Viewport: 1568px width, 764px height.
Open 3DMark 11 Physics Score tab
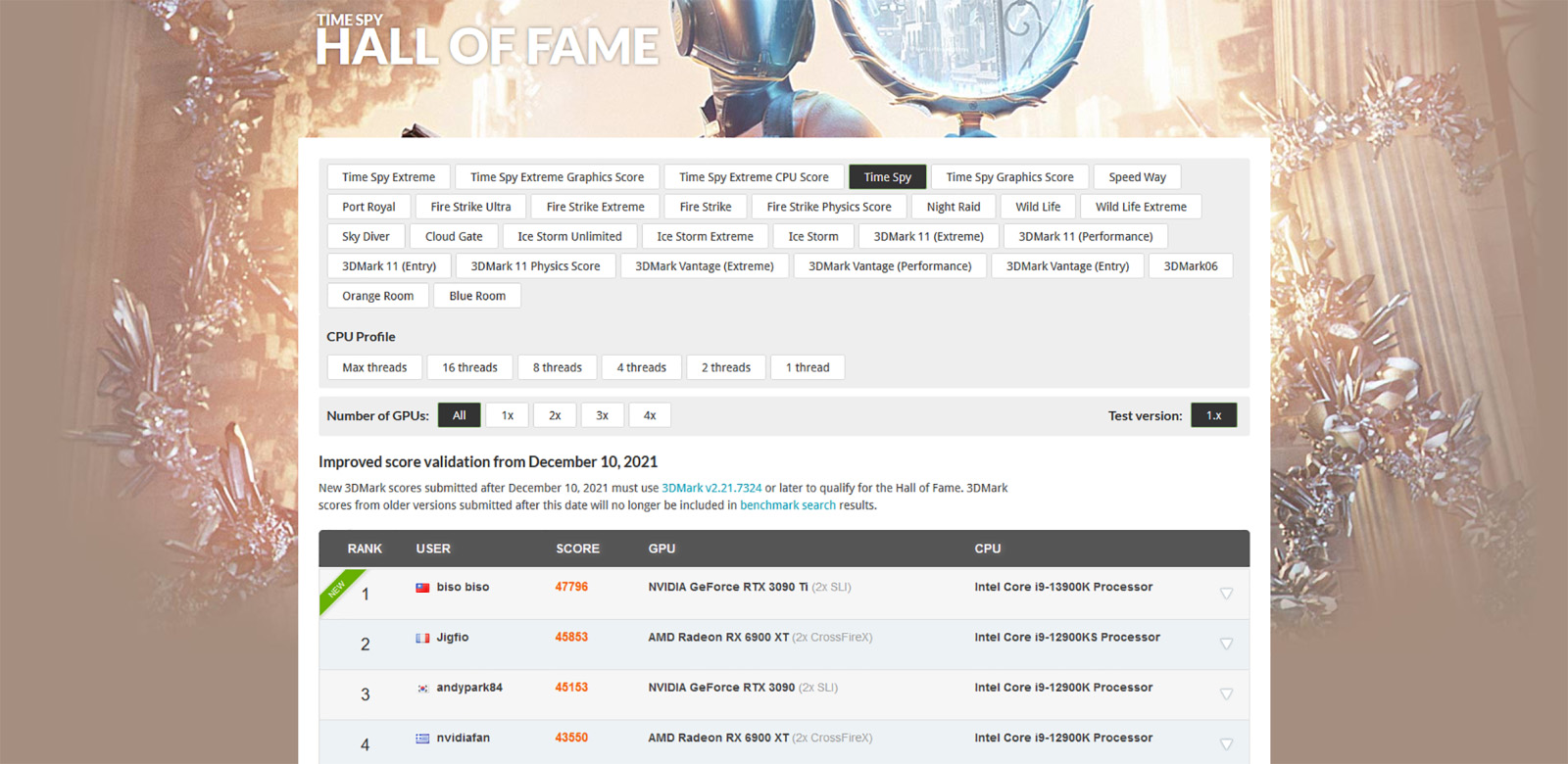pos(535,266)
